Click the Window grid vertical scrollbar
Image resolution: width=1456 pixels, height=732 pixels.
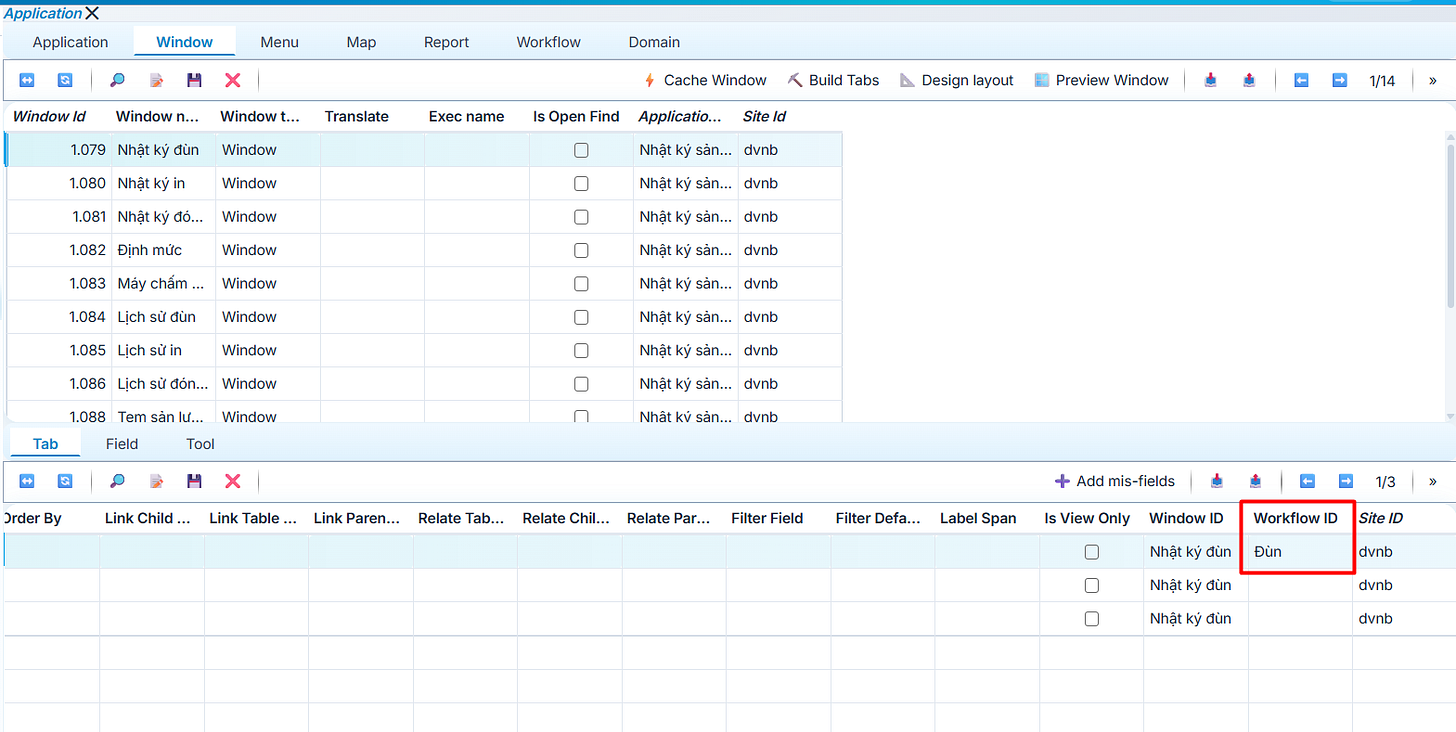click(1450, 225)
